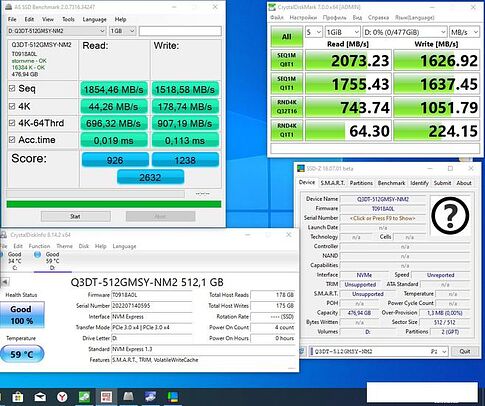
Task: Launch Yandex Browser from the taskbar
Action: coord(62,397)
